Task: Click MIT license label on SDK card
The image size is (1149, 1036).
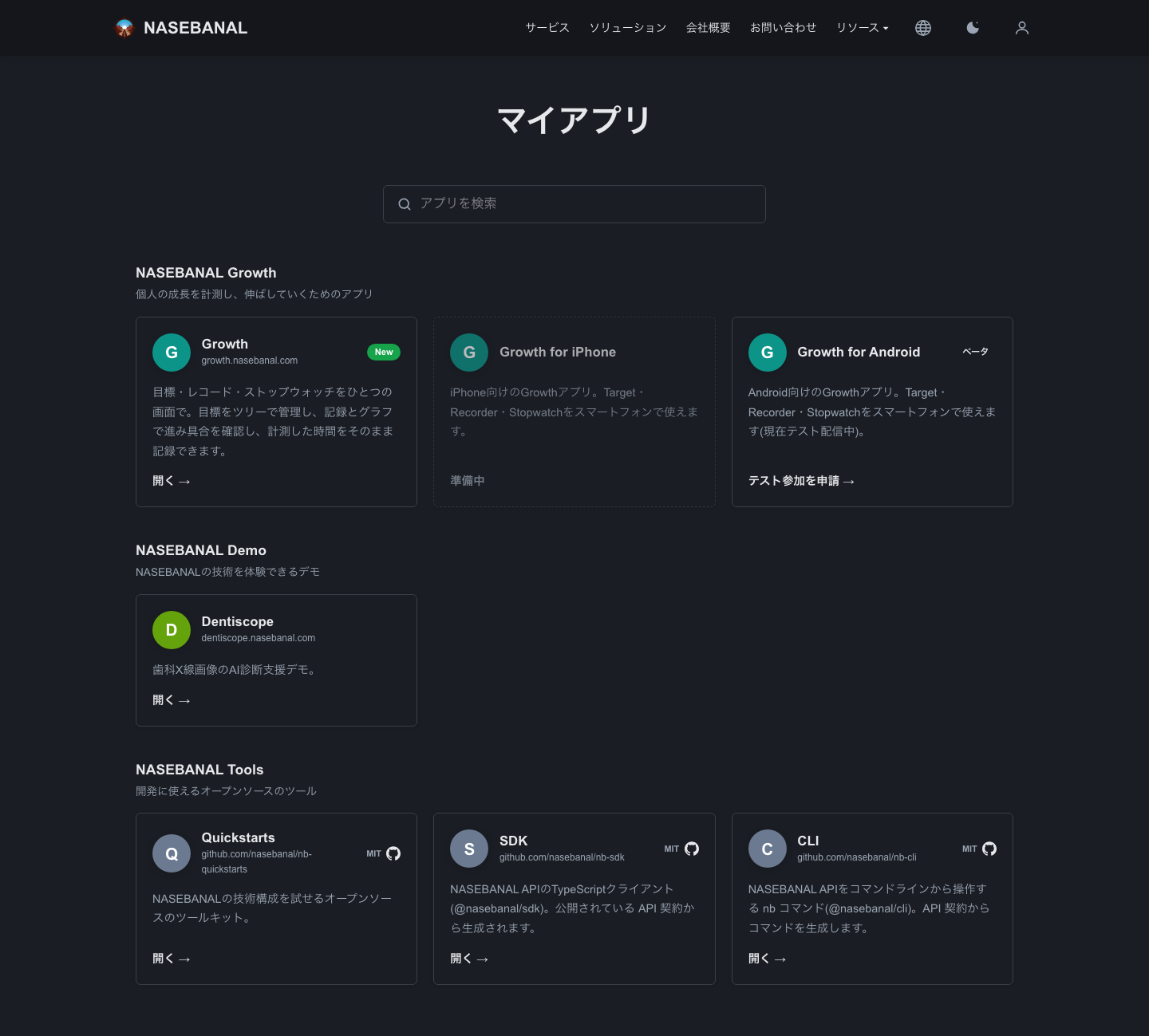Action: point(672,849)
